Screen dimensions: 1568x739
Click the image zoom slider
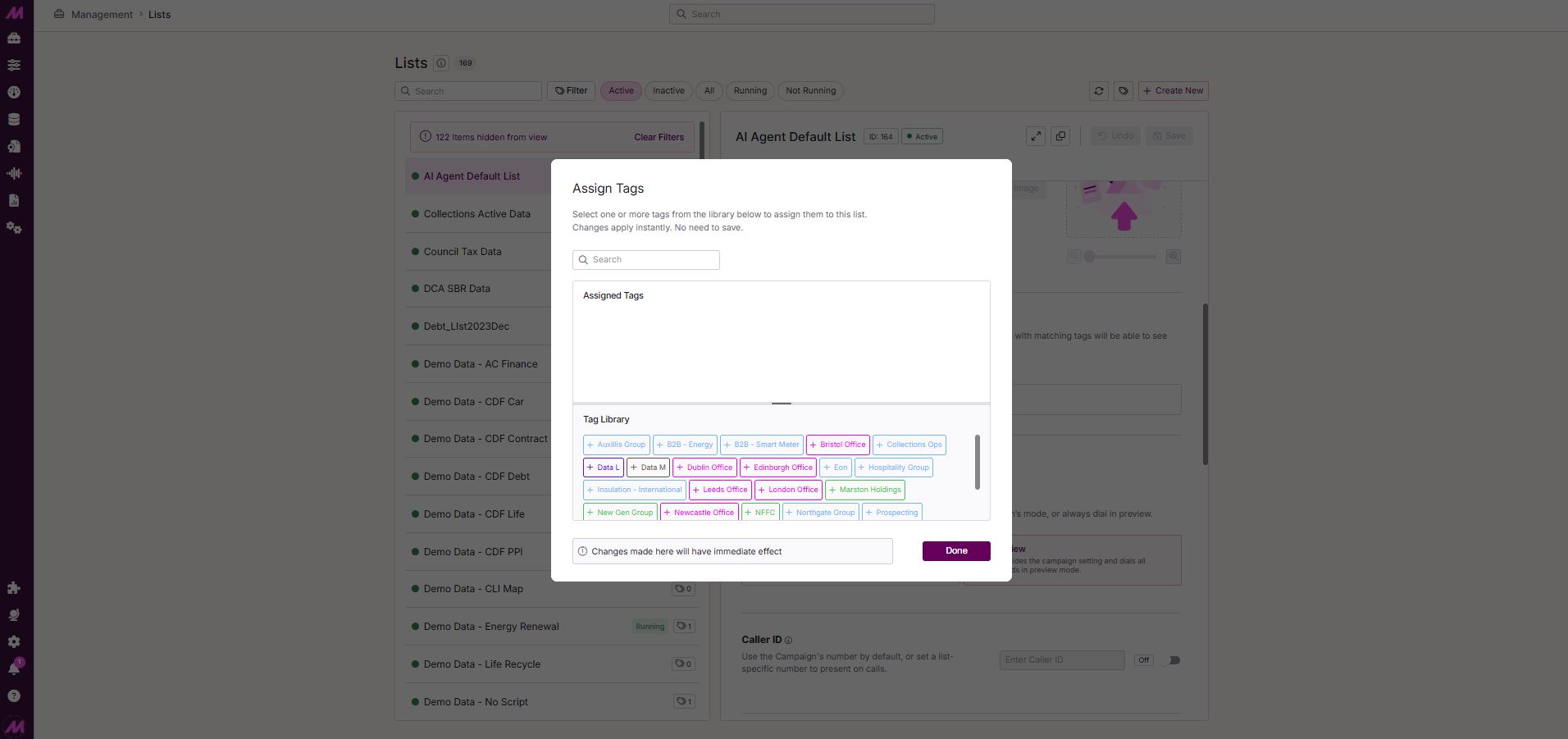click(1119, 257)
